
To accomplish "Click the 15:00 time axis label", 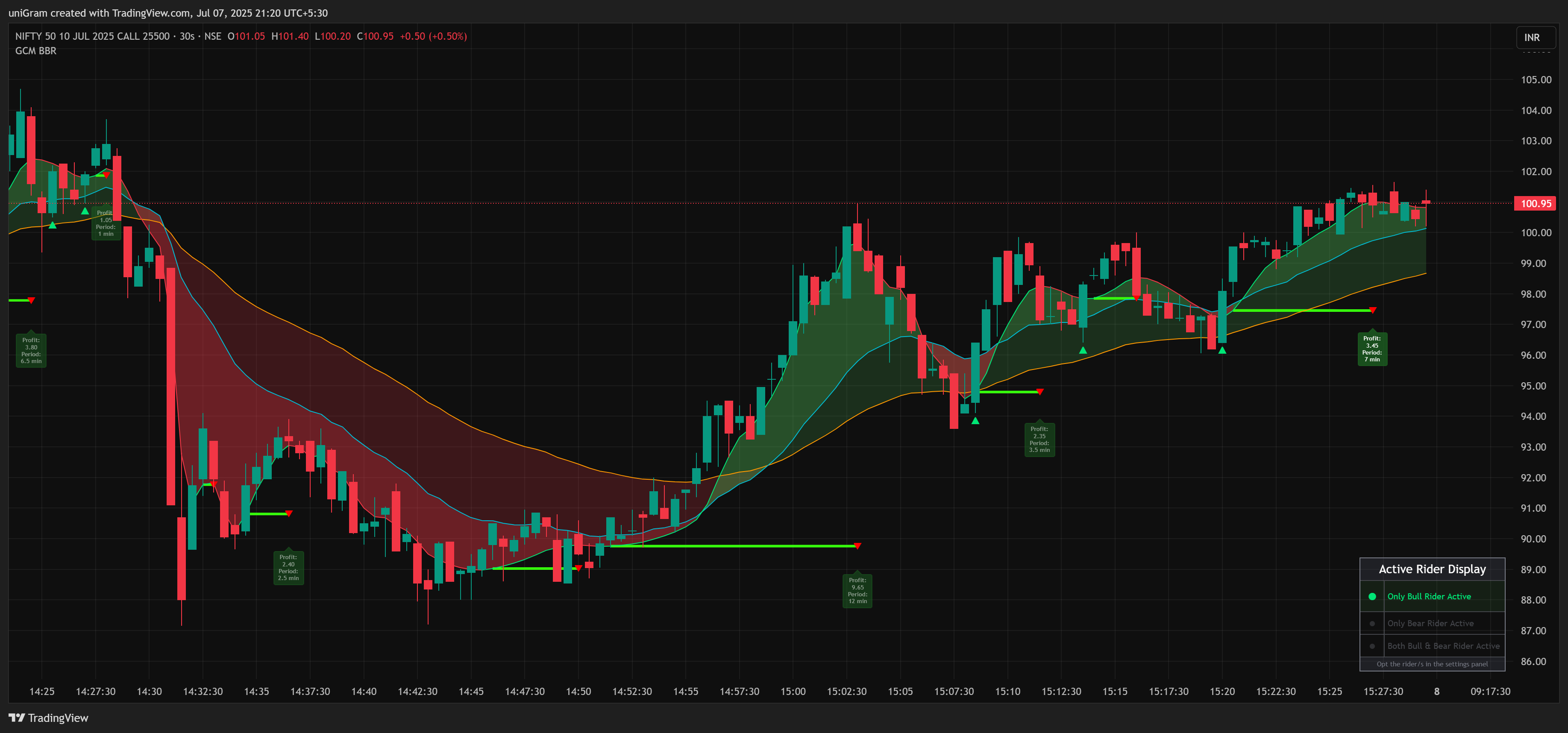I will [x=793, y=692].
